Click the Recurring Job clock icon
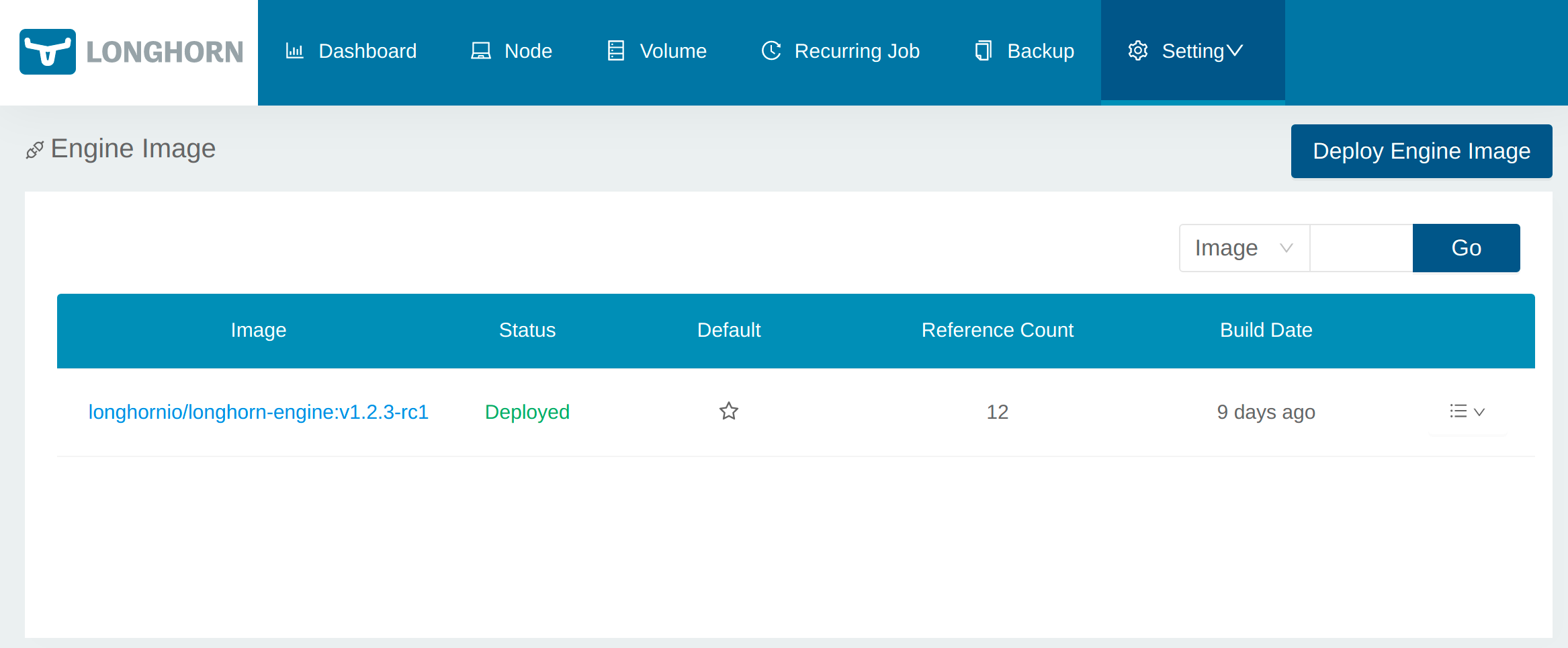This screenshot has width=1568, height=648. [x=771, y=50]
